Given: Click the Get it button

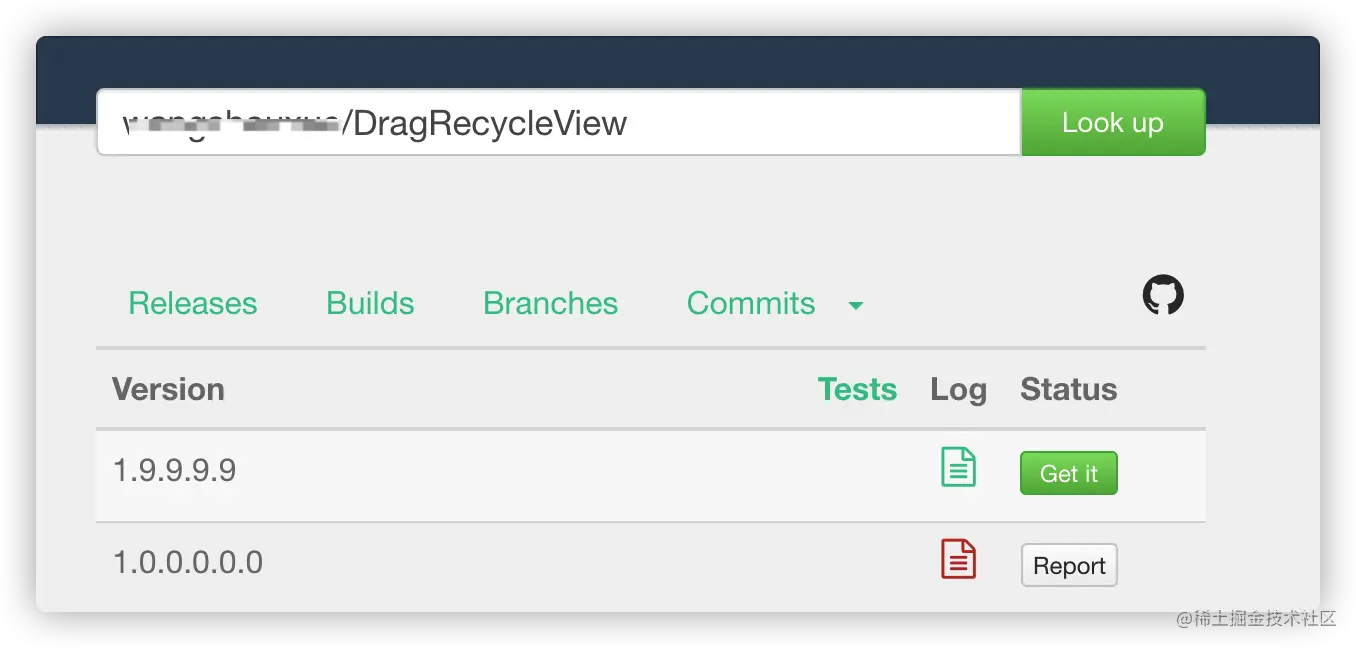Looking at the screenshot, I should tap(1068, 473).
